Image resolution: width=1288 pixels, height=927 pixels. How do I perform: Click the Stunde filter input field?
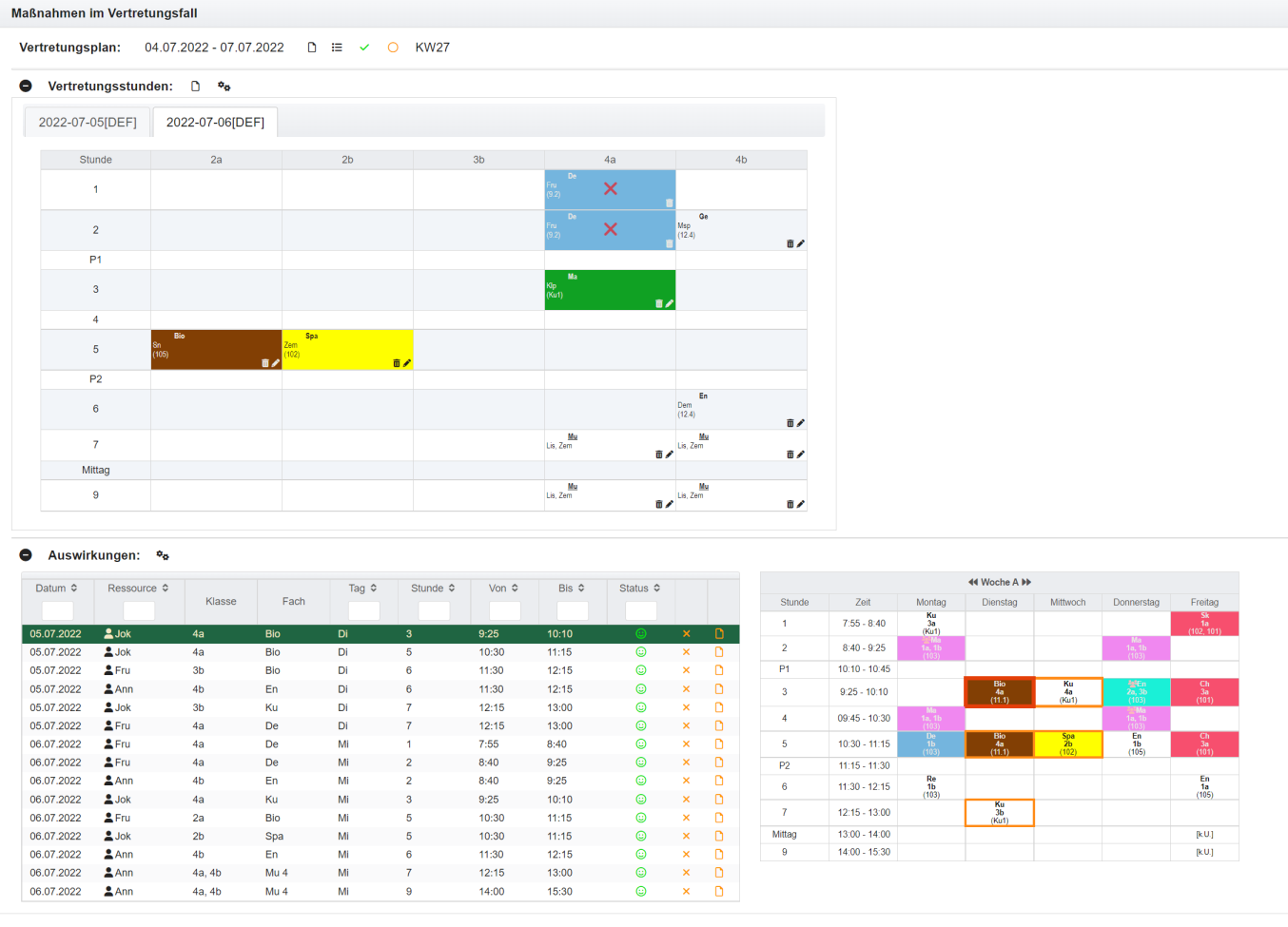434,610
